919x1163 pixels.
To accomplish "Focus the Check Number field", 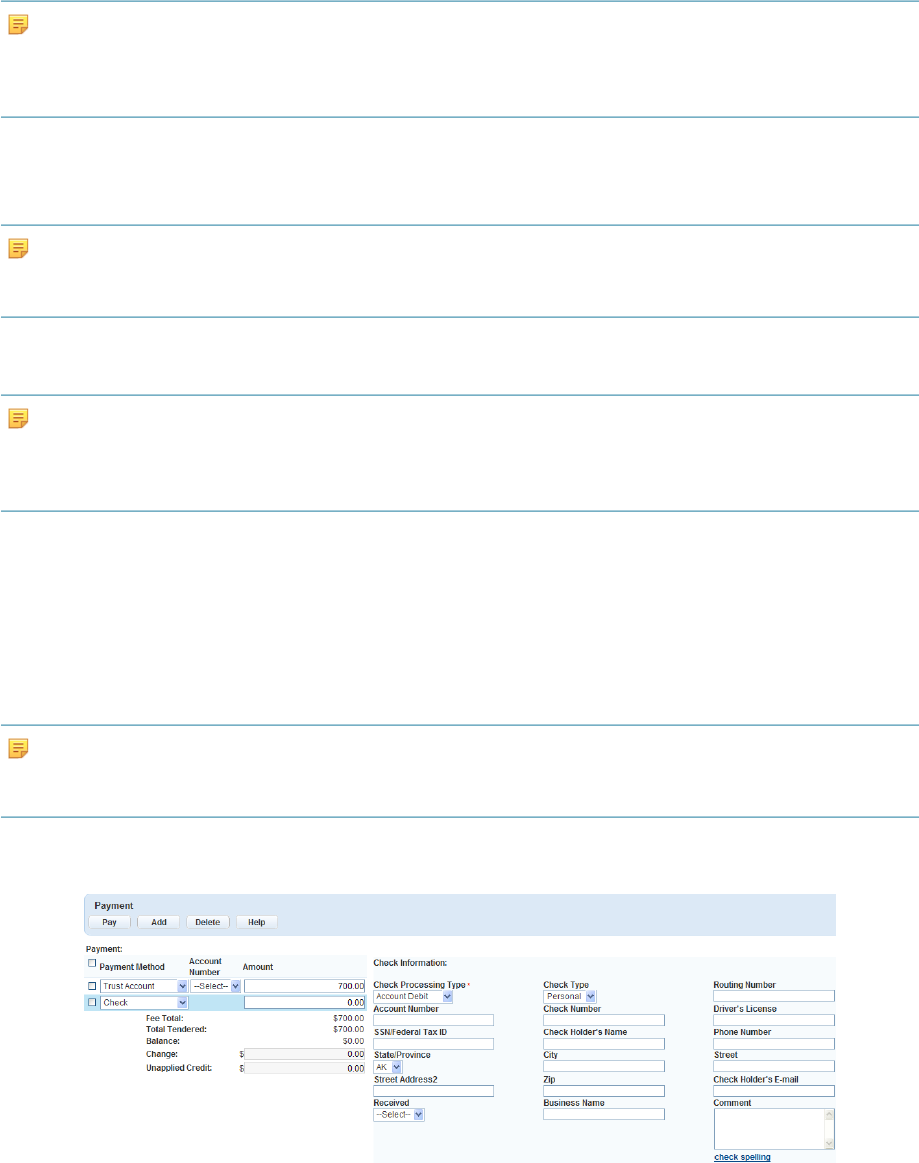I will [604, 1020].
